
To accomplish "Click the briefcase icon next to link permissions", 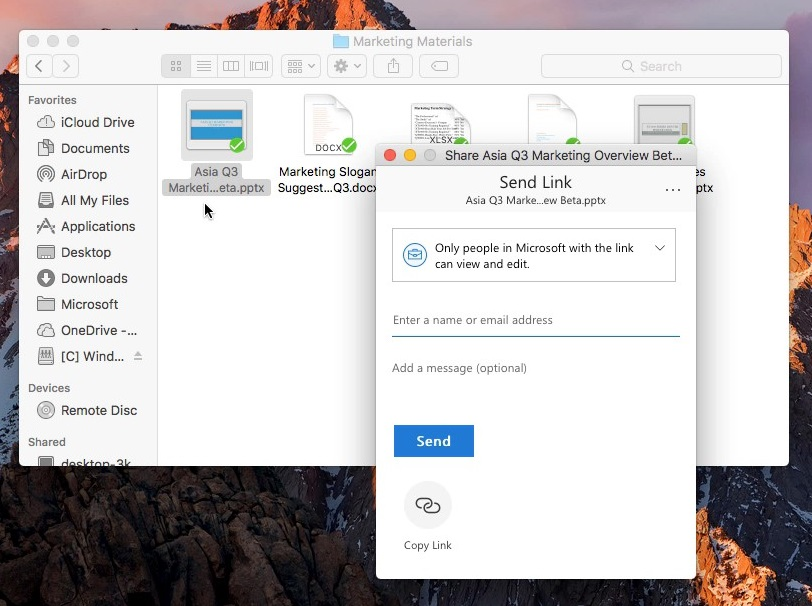I will pos(415,255).
